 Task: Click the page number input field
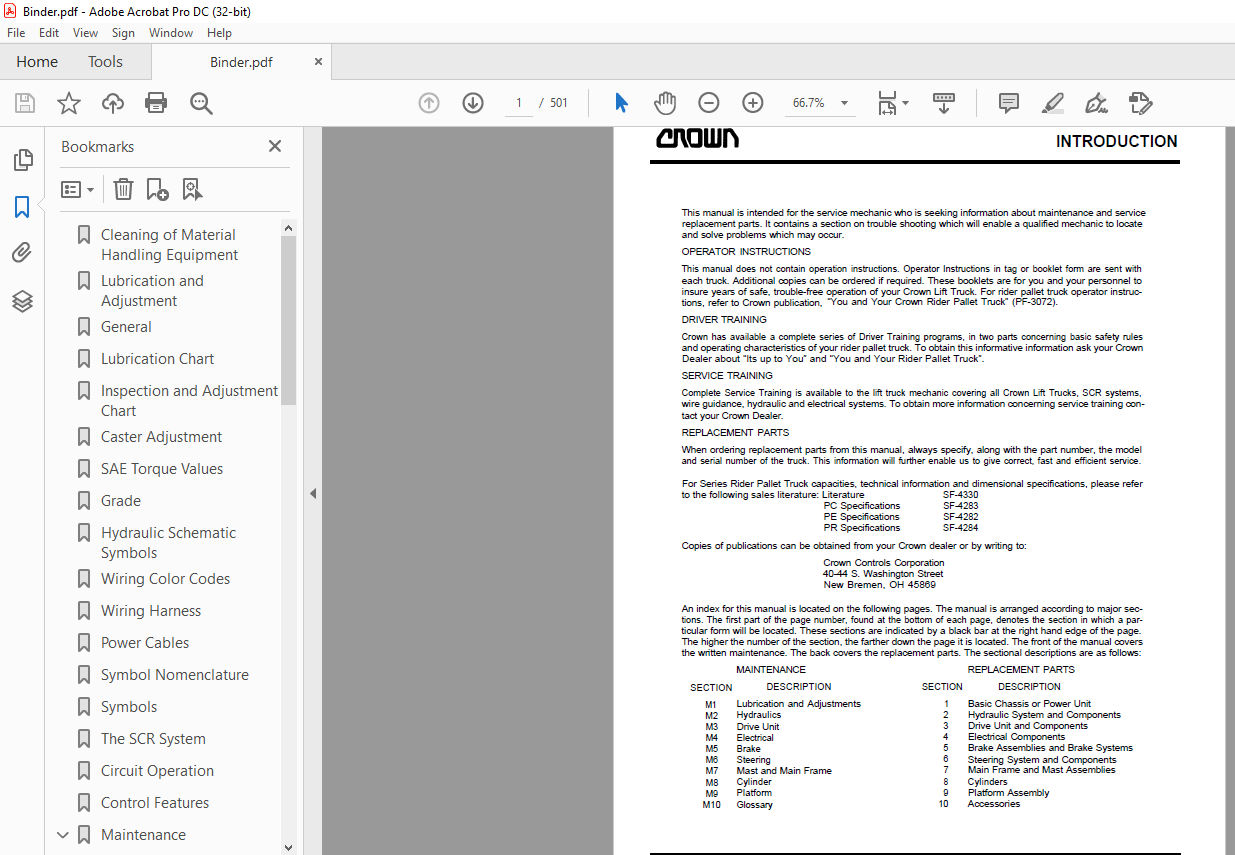(x=519, y=103)
